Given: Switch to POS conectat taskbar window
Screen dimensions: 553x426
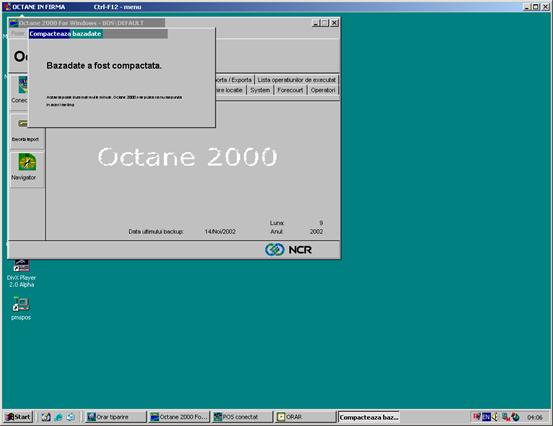Looking at the screenshot, I should tap(242, 417).
